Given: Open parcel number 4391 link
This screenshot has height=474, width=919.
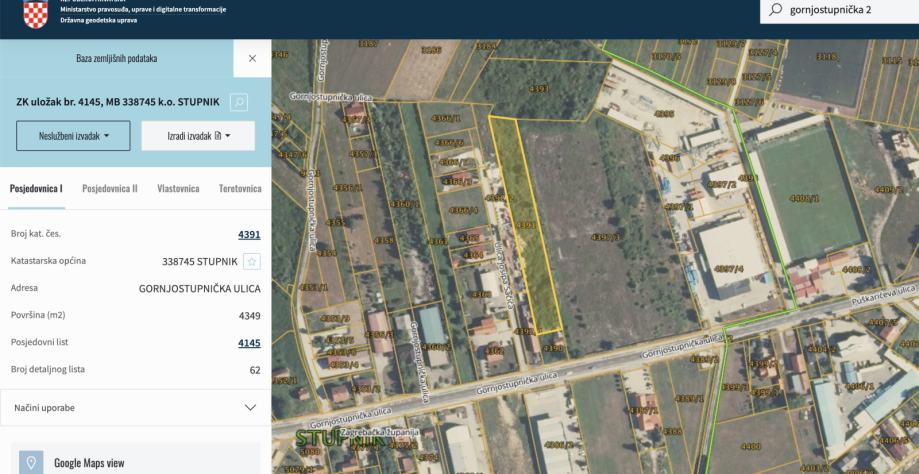Looking at the screenshot, I should 249,235.
